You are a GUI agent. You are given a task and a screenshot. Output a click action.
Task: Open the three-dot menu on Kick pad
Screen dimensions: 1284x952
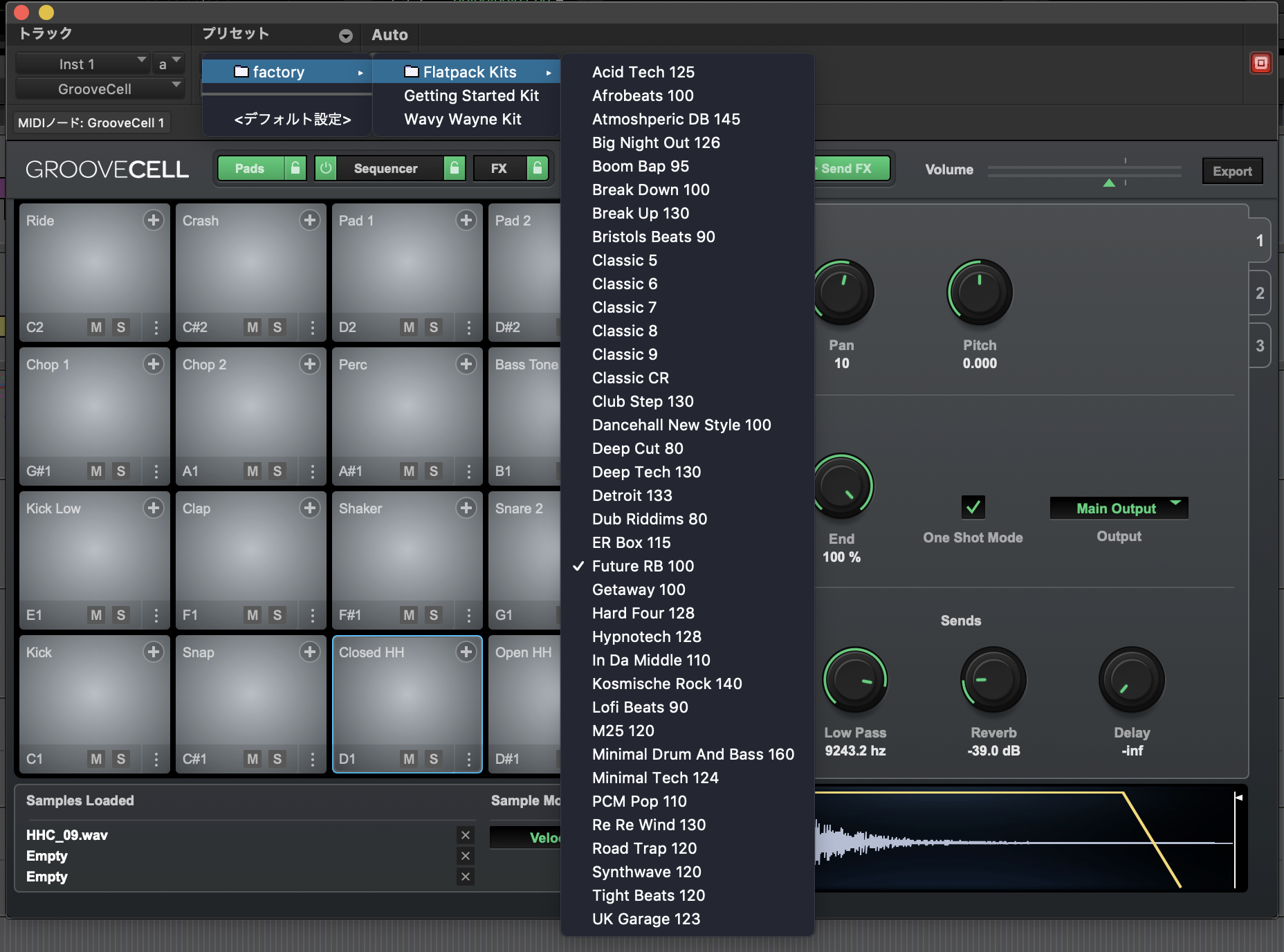[x=156, y=759]
